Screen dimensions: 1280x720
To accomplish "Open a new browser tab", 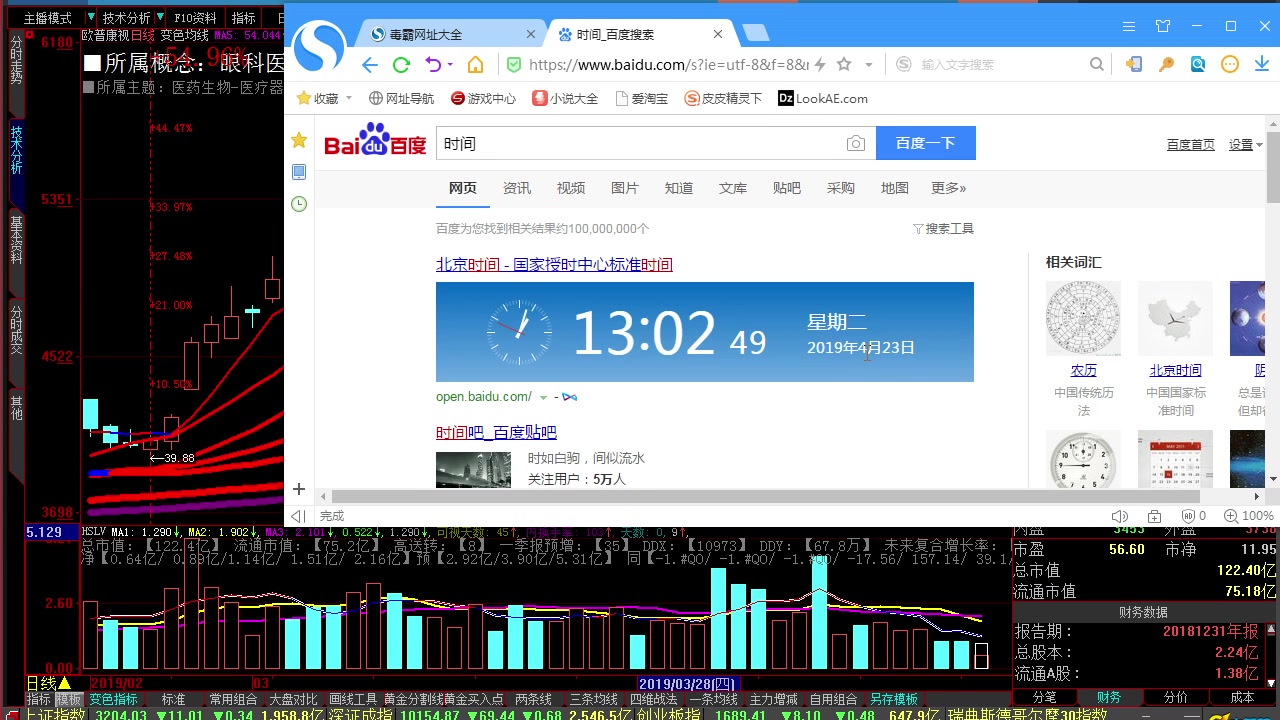I will [756, 34].
